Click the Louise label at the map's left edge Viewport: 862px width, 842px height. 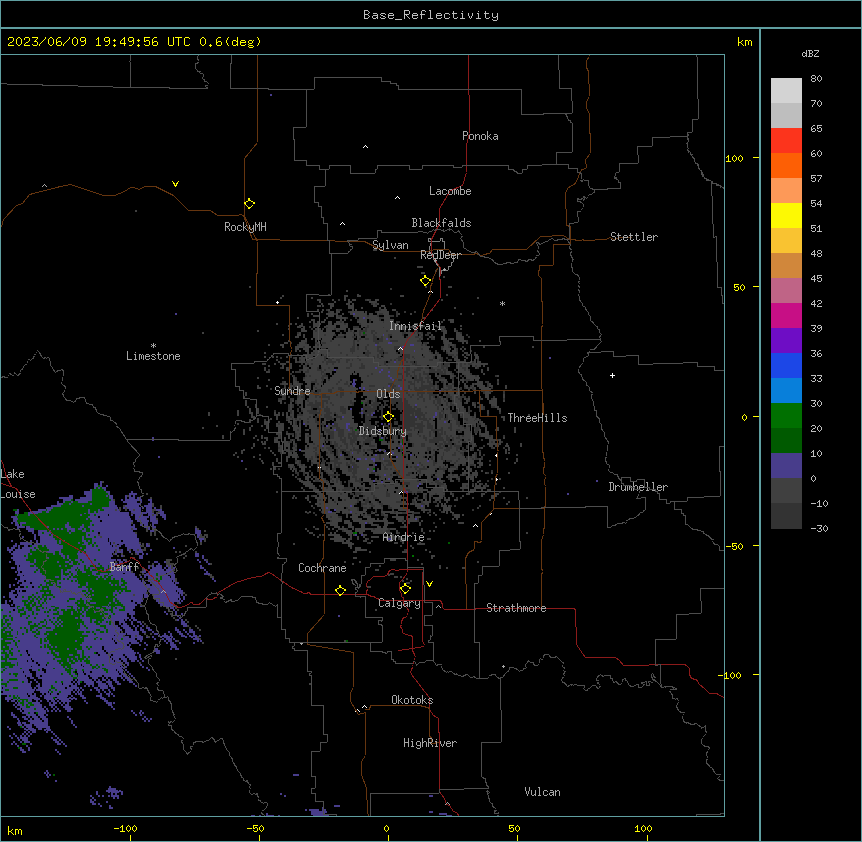coord(18,494)
